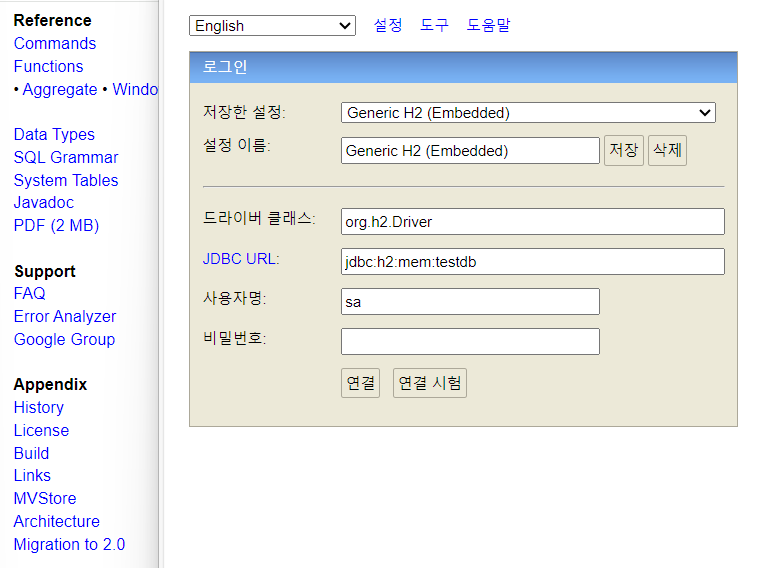Viewport: 761px width, 568px height.
Task: Click the 저장한 설정 label text
Action: point(244,112)
